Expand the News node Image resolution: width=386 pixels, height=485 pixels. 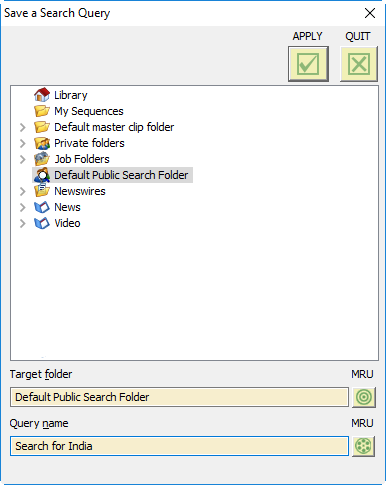tap(22, 207)
